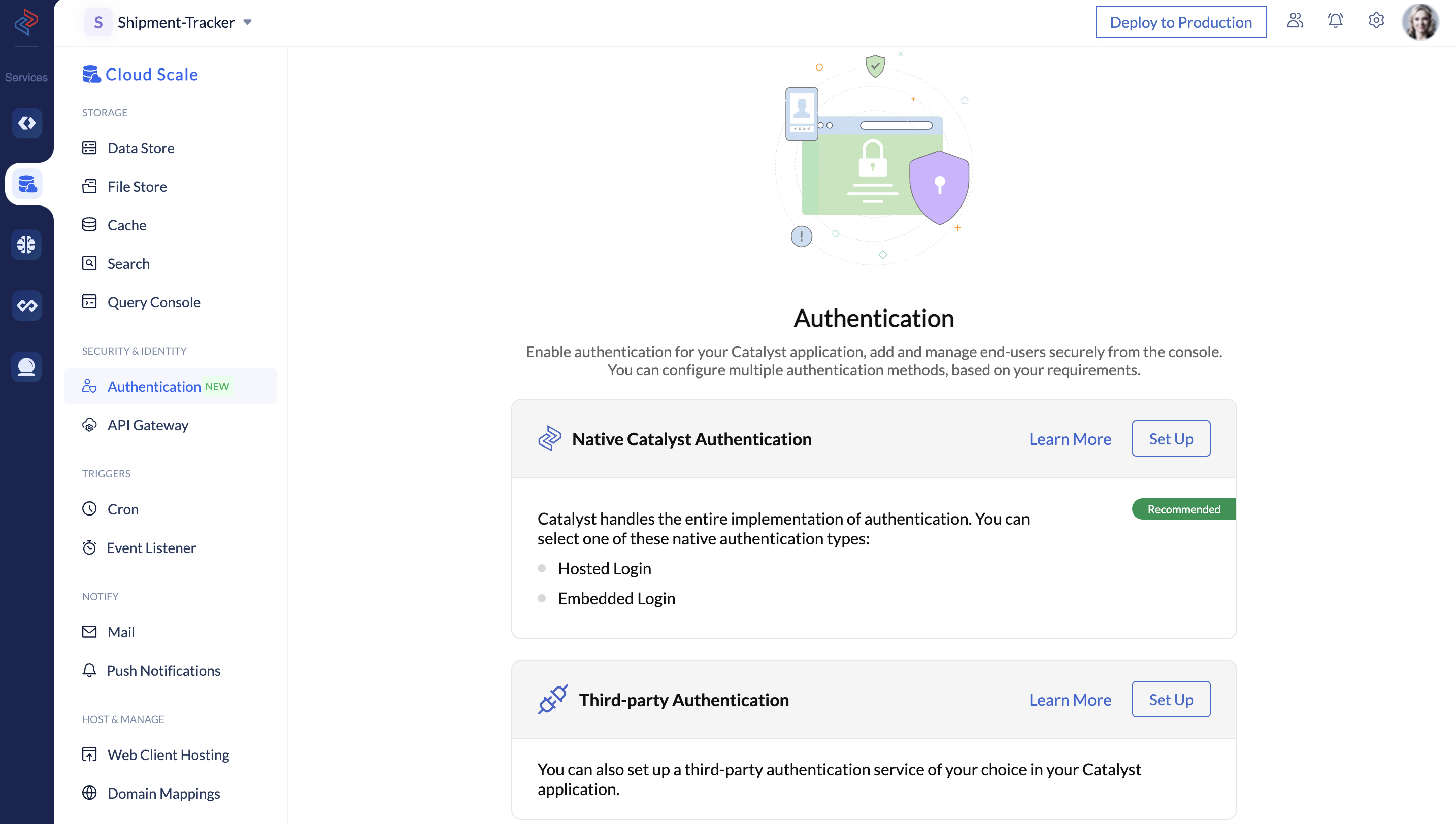Open the Authentication section in the sidebar

click(154, 386)
